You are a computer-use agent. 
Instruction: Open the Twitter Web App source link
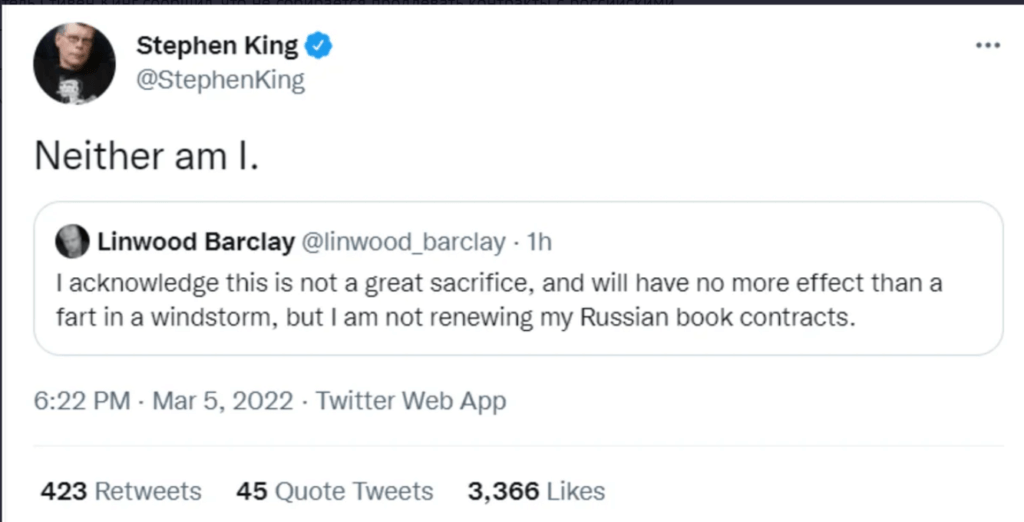click(411, 402)
